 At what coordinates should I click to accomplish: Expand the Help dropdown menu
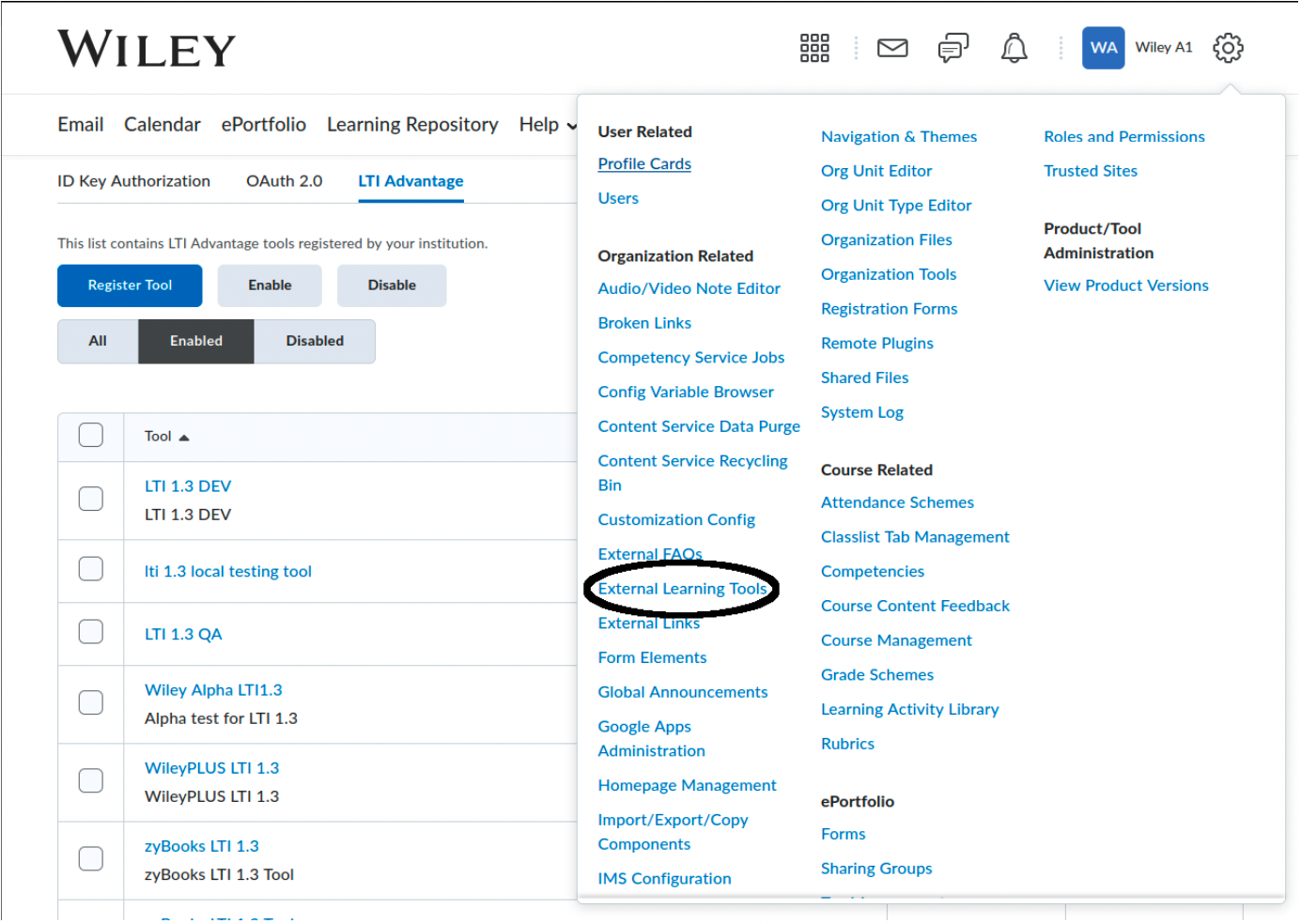[x=548, y=125]
